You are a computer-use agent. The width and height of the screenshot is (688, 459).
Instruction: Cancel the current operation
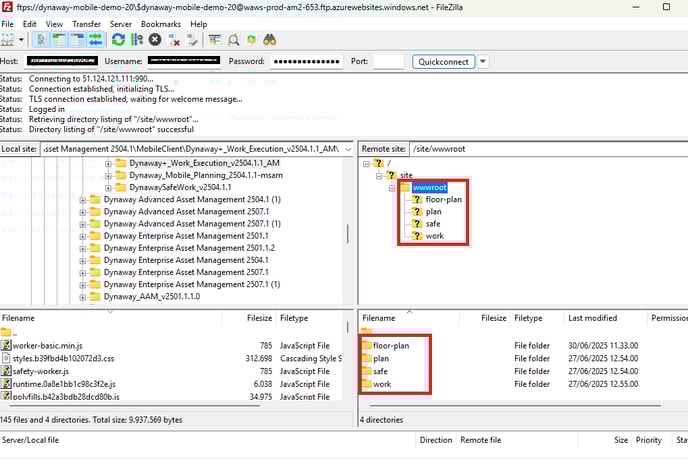pos(155,40)
